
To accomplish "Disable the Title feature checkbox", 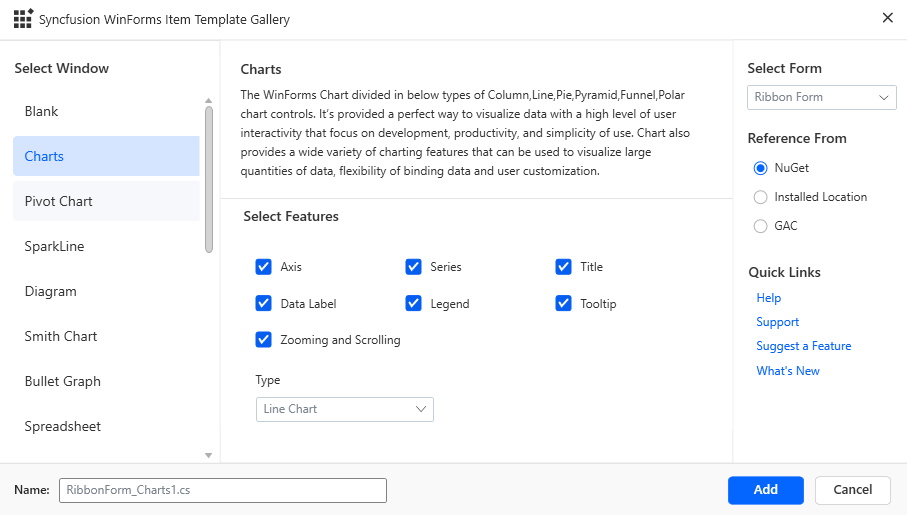I will [x=563, y=267].
